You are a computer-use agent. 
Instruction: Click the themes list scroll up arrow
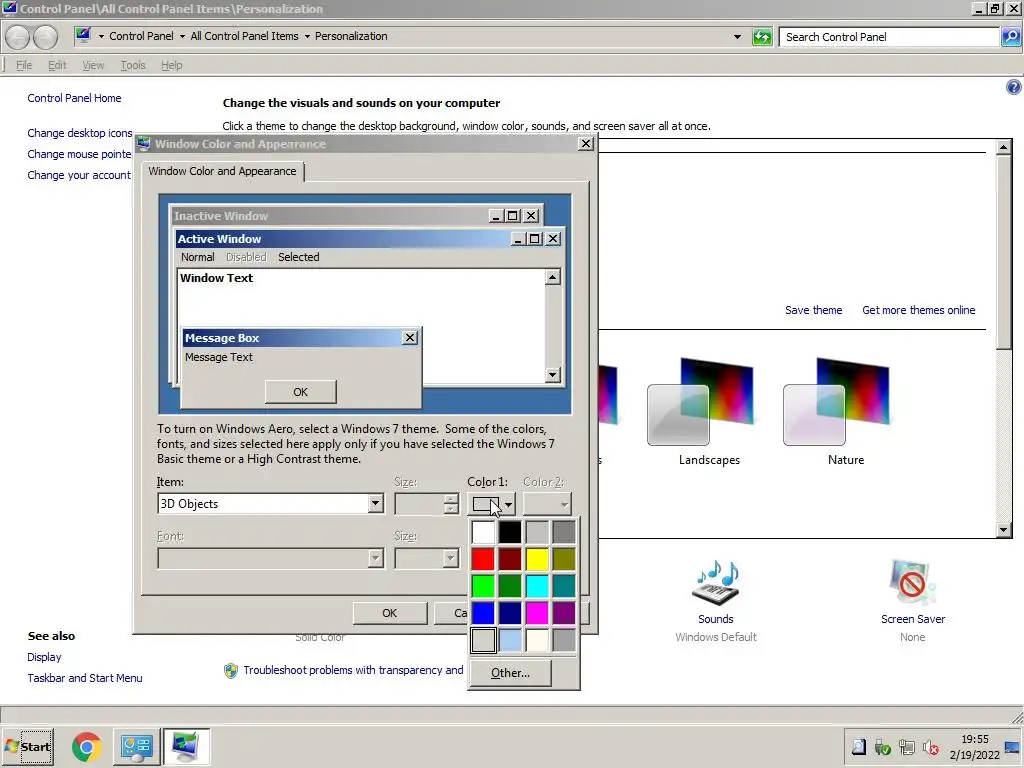coord(1004,147)
